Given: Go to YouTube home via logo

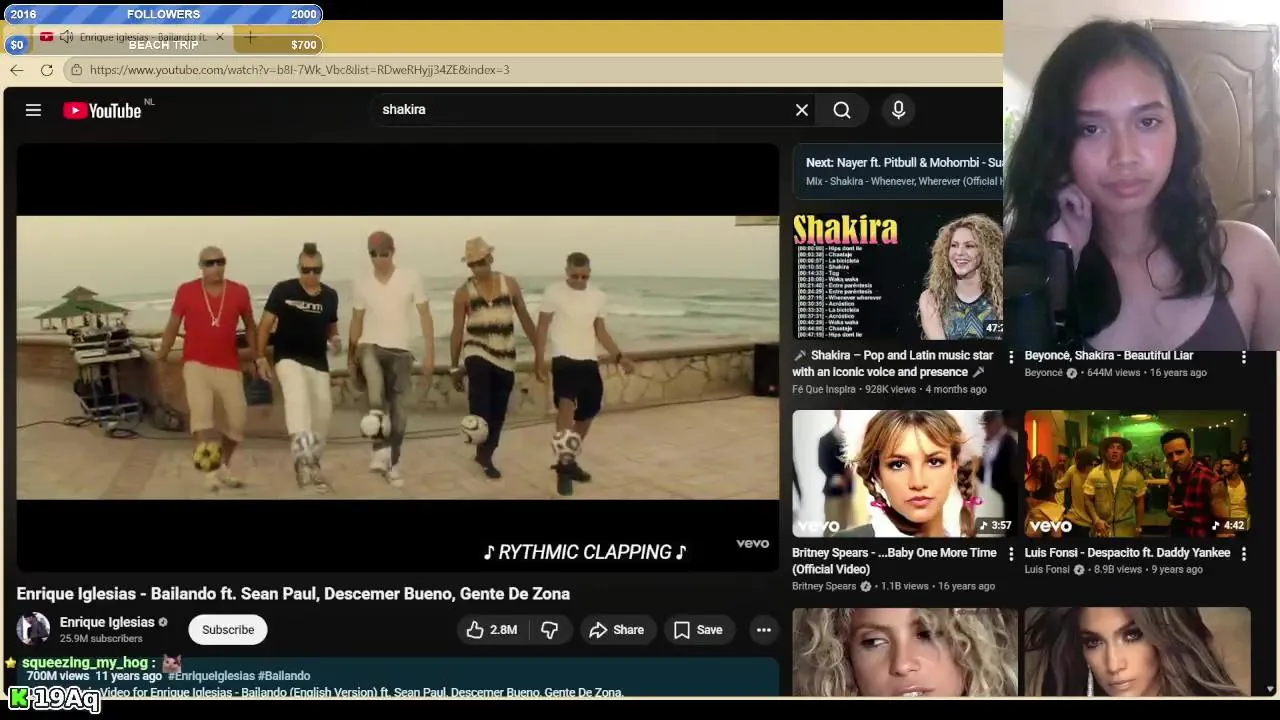Looking at the screenshot, I should click(102, 110).
